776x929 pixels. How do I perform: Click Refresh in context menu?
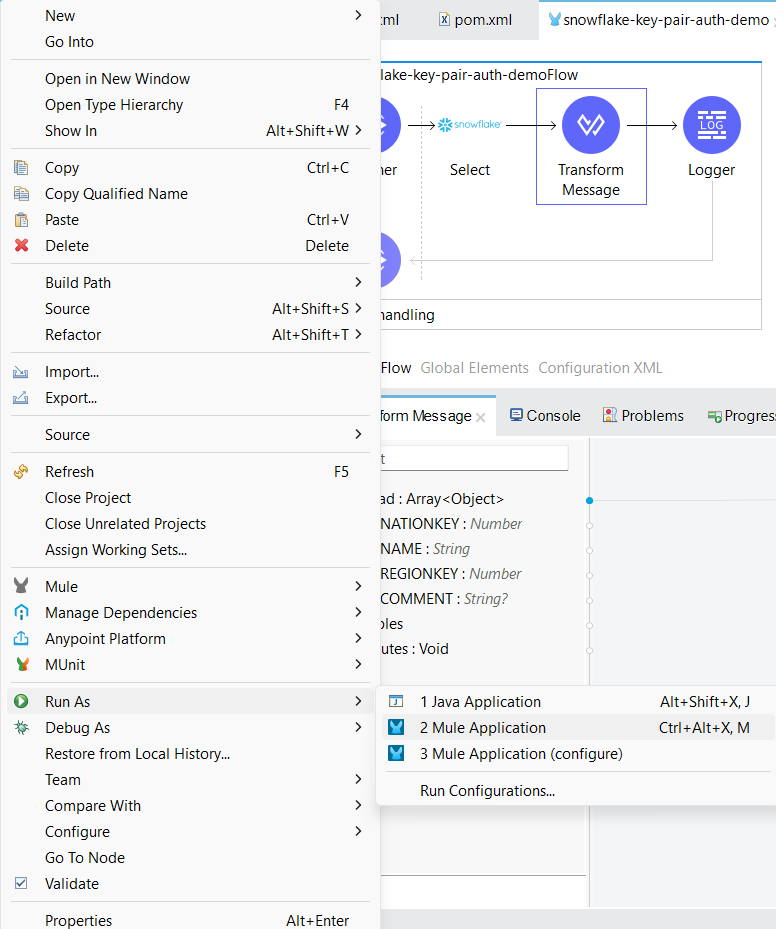(x=69, y=472)
